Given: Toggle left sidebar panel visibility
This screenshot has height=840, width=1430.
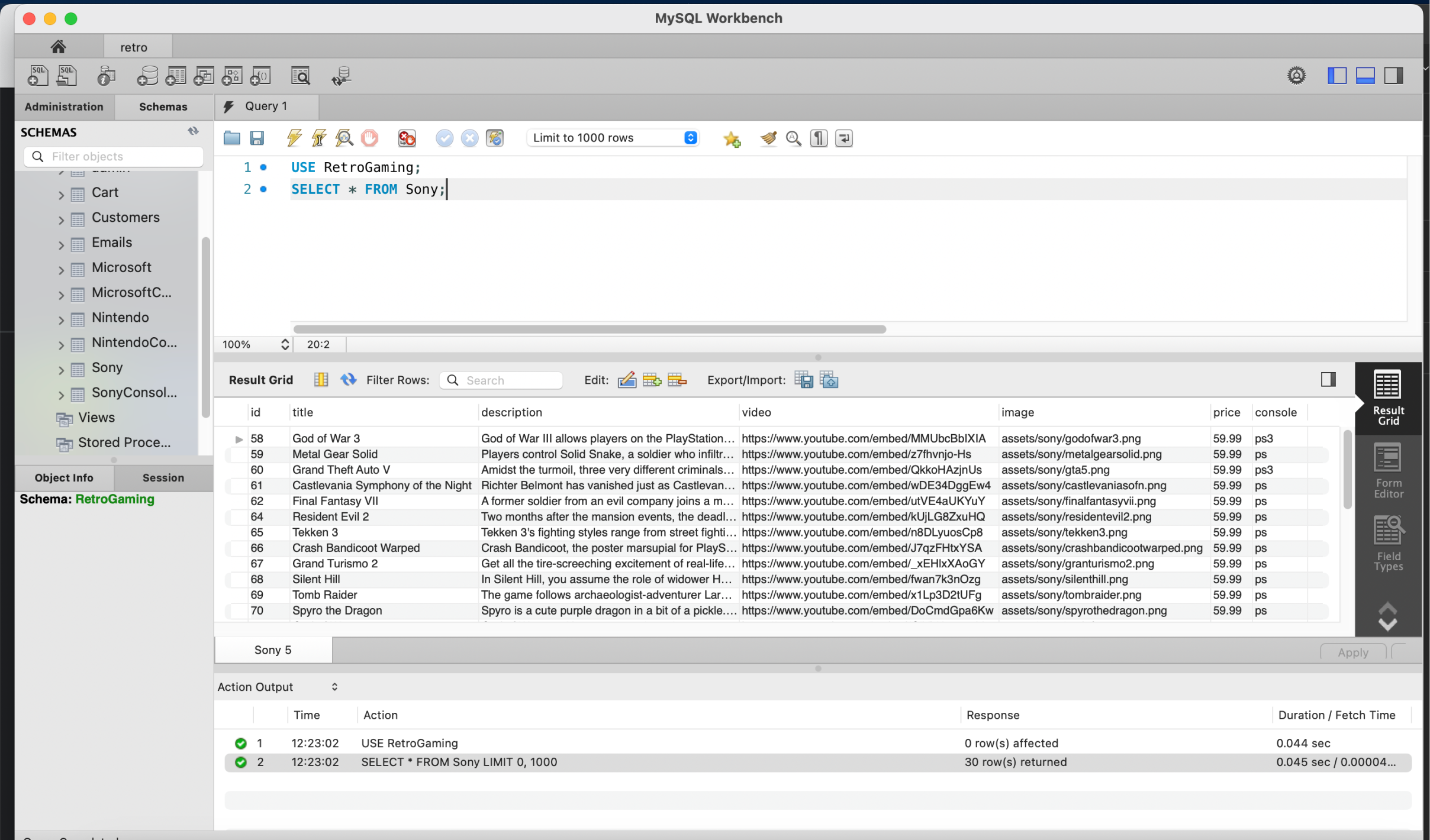Looking at the screenshot, I should [x=1337, y=76].
